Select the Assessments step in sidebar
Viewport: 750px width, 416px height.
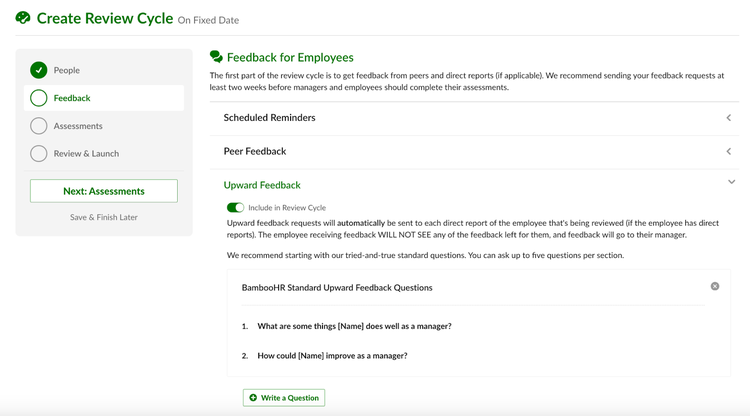point(78,126)
